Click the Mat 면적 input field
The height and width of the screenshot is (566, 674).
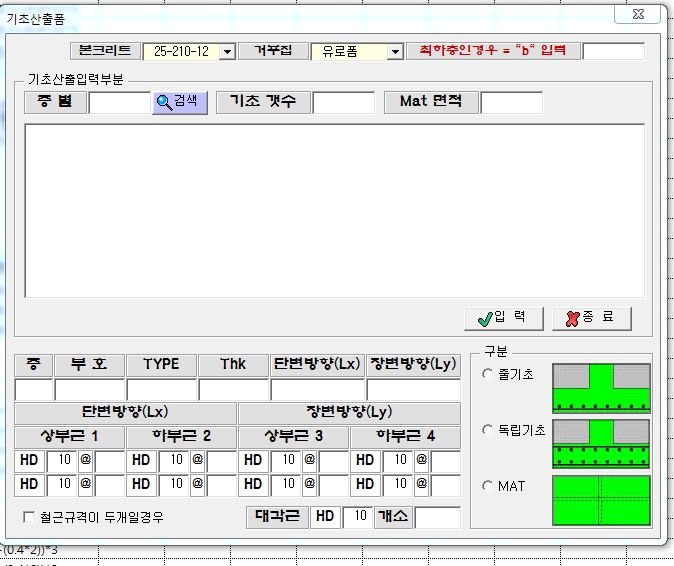click(512, 103)
